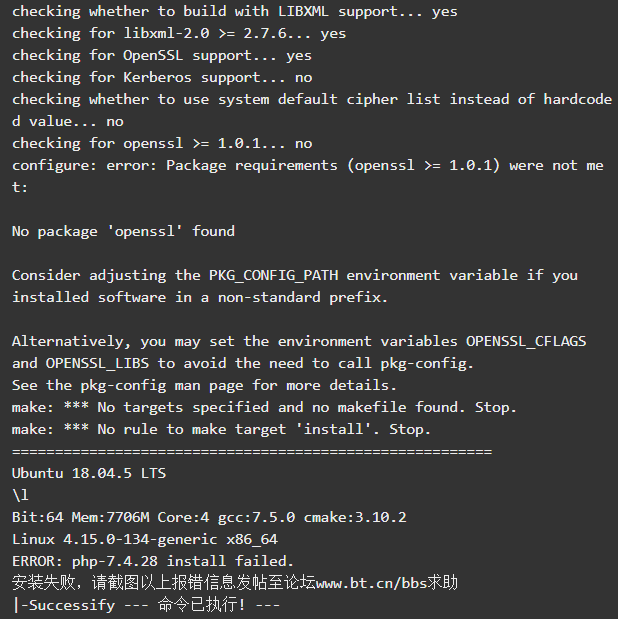Click the 'checking for OpenSSL support... yes' line
This screenshot has height=619, width=618.
[162, 56]
